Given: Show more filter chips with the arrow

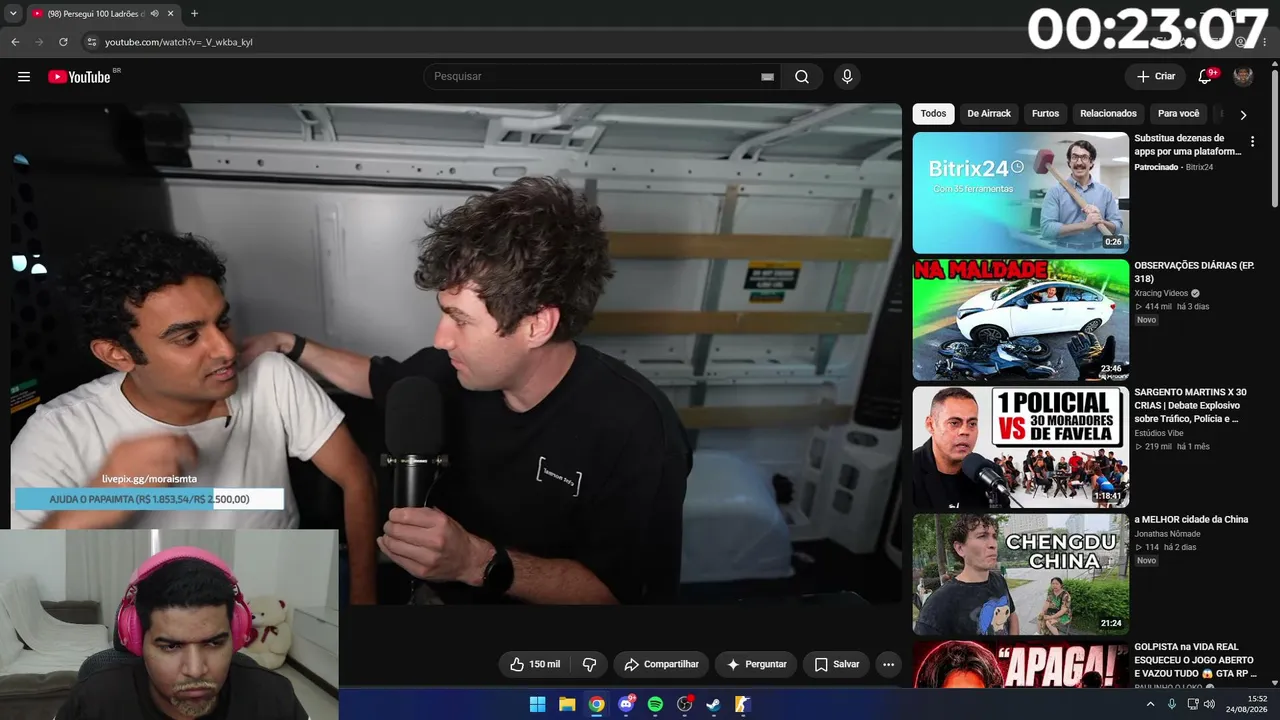Looking at the screenshot, I should point(1243,114).
